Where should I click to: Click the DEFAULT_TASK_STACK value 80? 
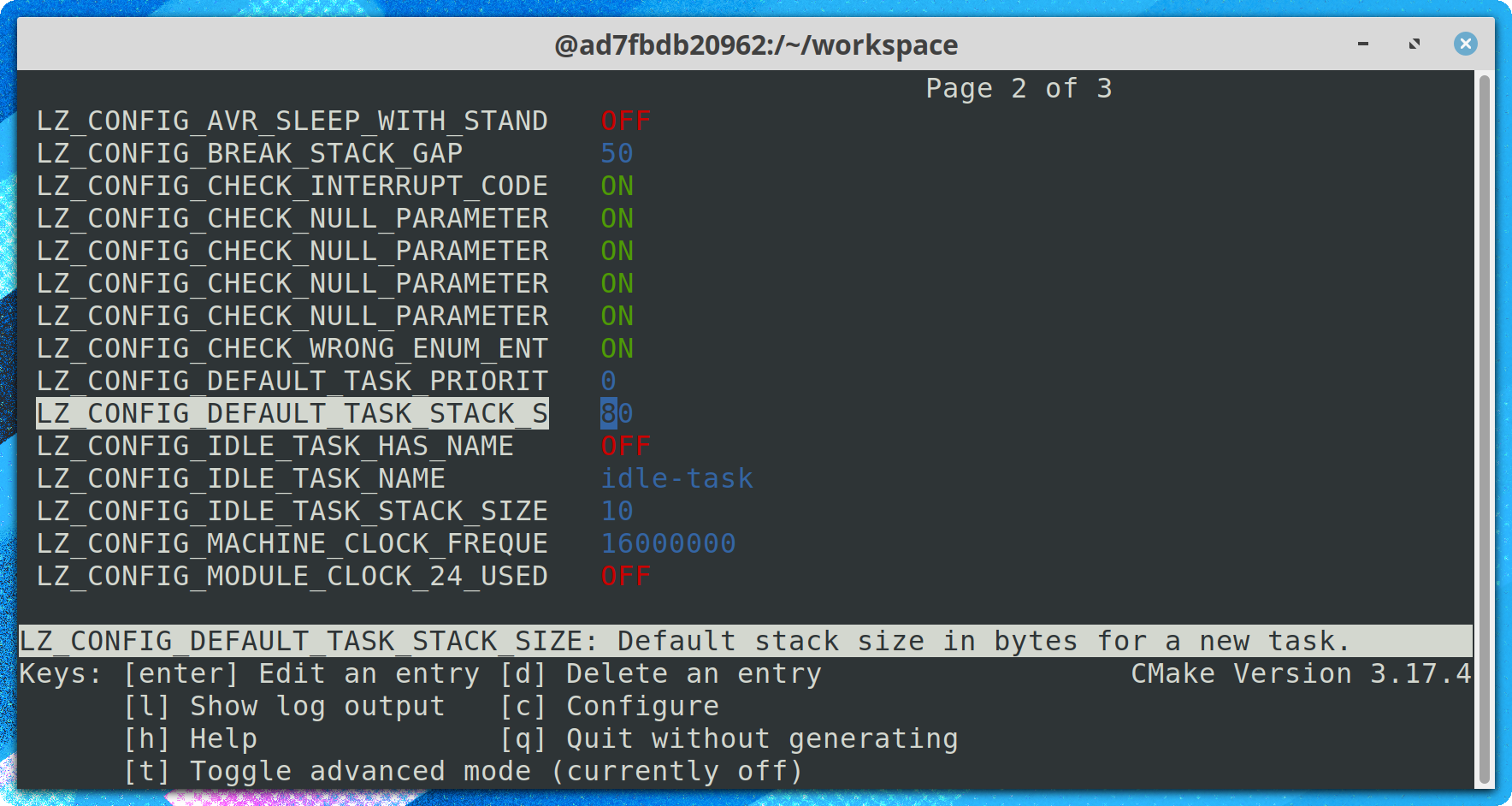pyautogui.click(x=617, y=413)
